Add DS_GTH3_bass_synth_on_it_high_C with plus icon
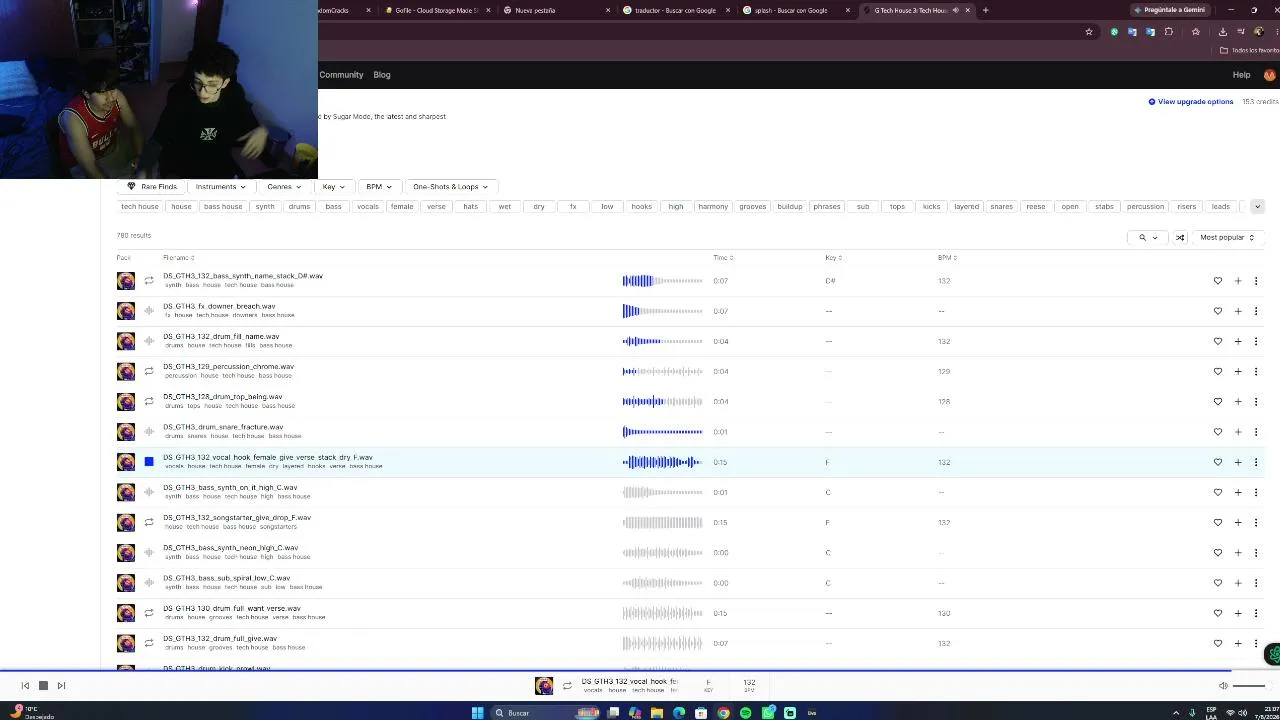 (1237, 492)
